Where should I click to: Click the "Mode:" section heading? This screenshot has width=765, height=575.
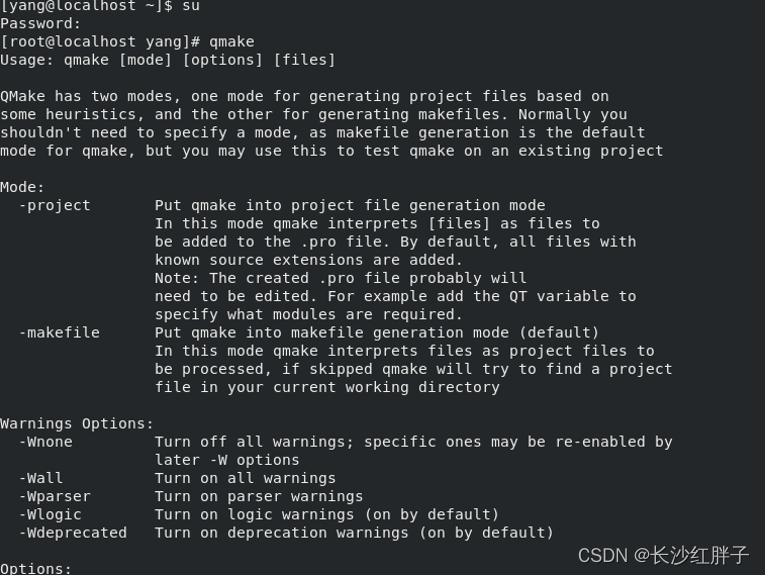23,187
